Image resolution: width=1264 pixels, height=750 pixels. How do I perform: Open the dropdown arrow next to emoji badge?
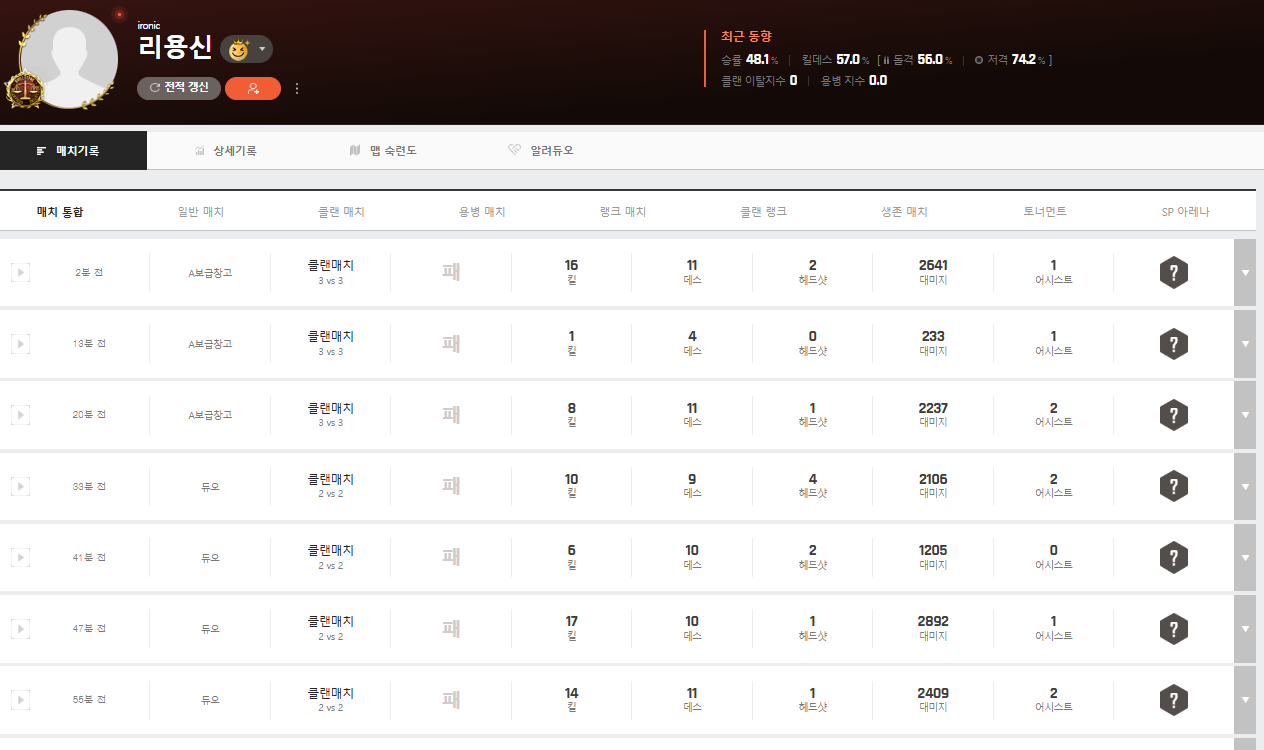click(x=262, y=49)
